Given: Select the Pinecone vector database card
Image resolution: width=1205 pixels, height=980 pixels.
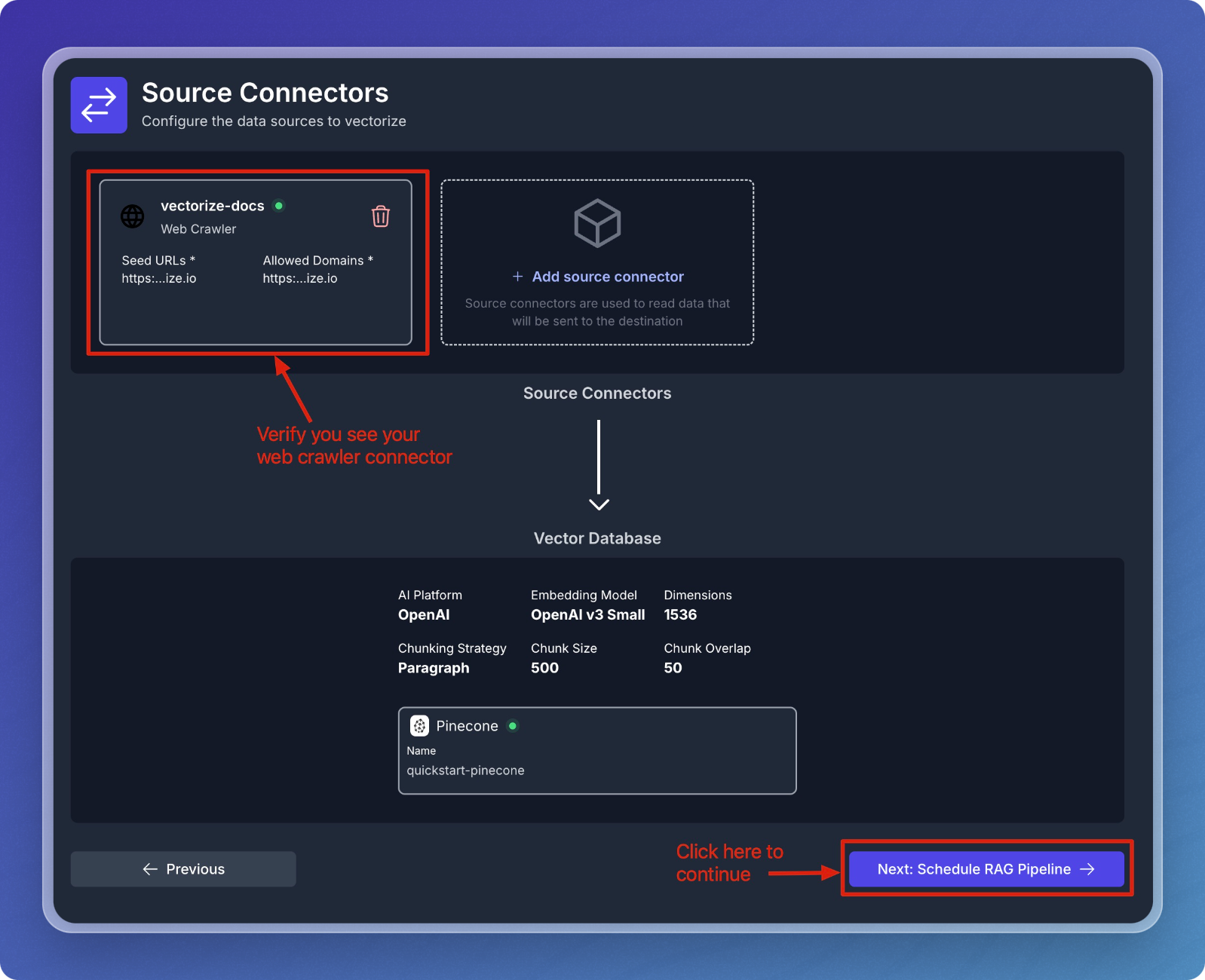Looking at the screenshot, I should click(597, 750).
